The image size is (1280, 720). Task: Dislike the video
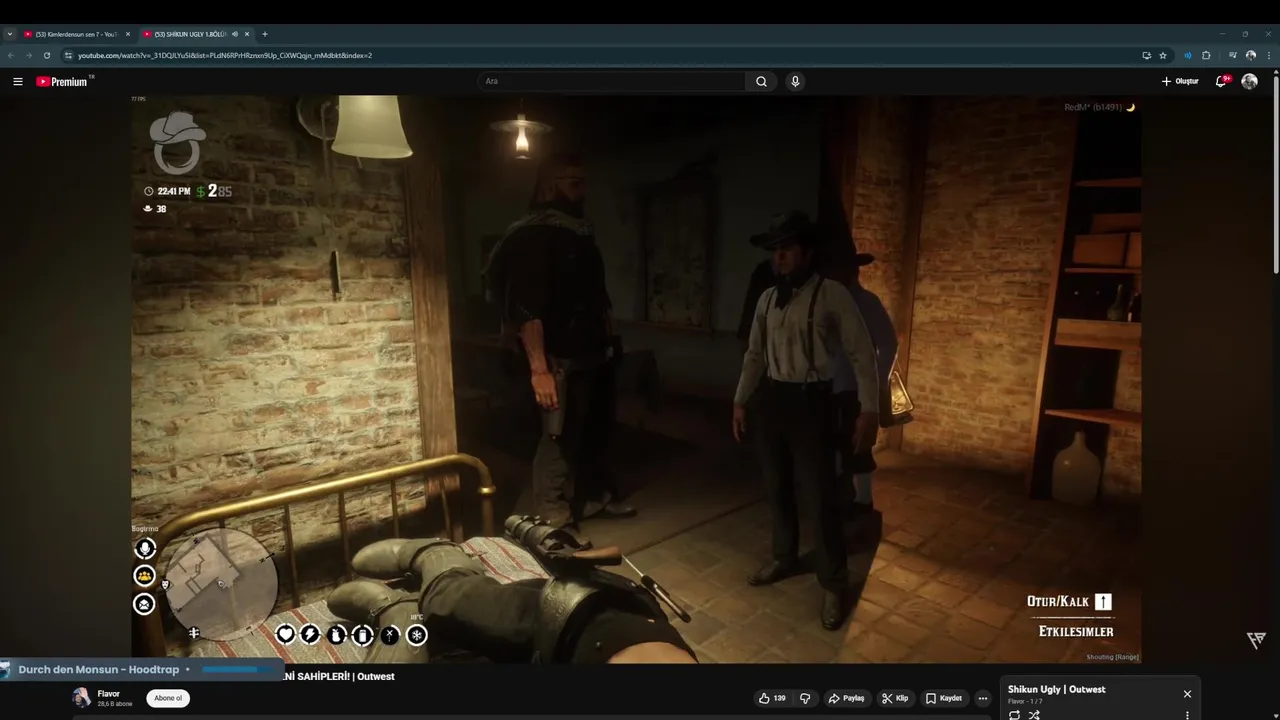(805, 698)
